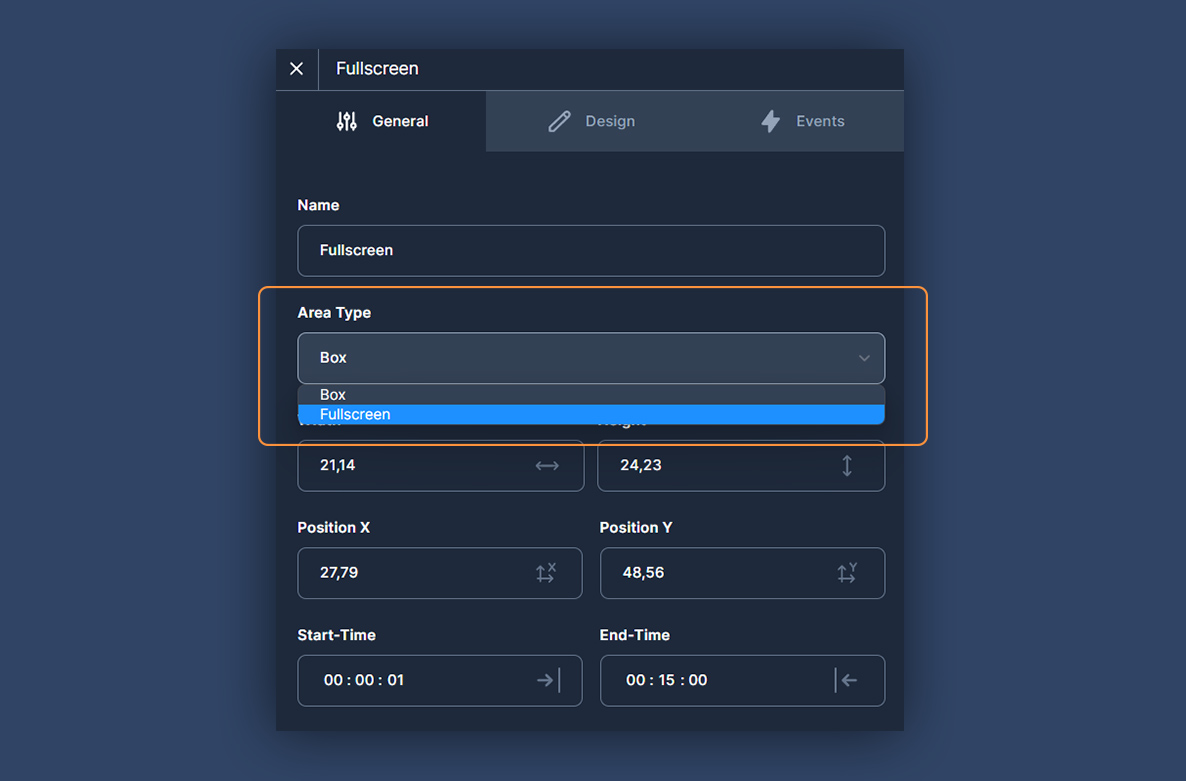
Task: Click the Position X axis icon
Action: pos(546,573)
